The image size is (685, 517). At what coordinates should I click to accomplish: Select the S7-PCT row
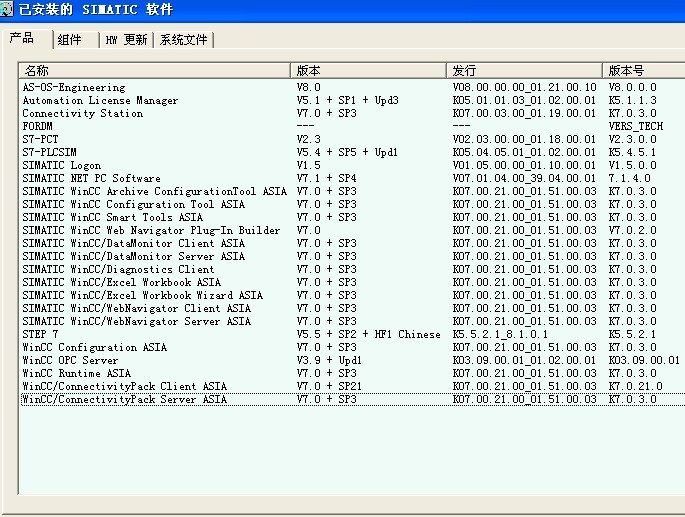[x=40, y=139]
